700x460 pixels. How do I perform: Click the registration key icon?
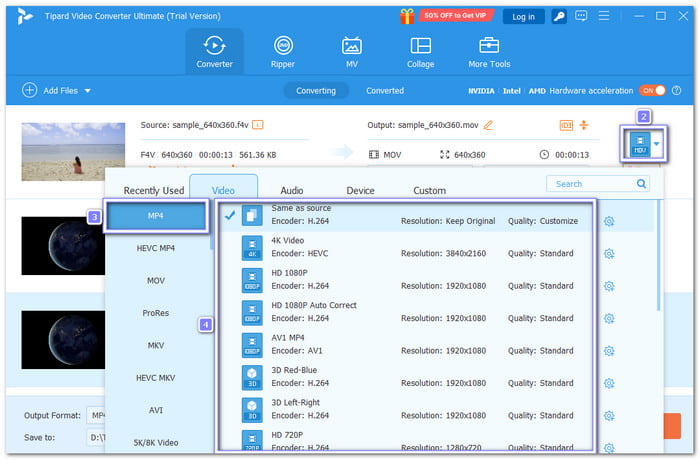click(x=560, y=16)
